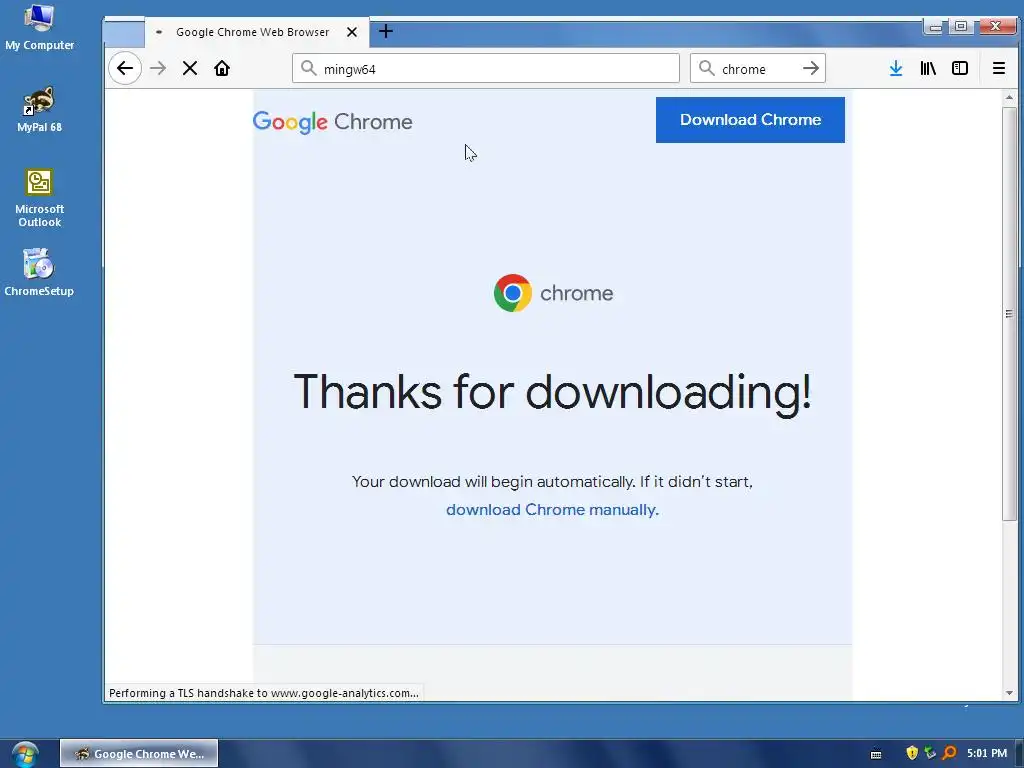Image resolution: width=1024 pixels, height=768 pixels.
Task: Click the search box containing chrome
Action: tap(758, 69)
